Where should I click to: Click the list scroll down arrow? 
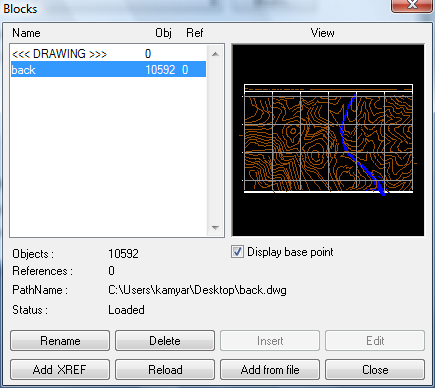pos(215,228)
